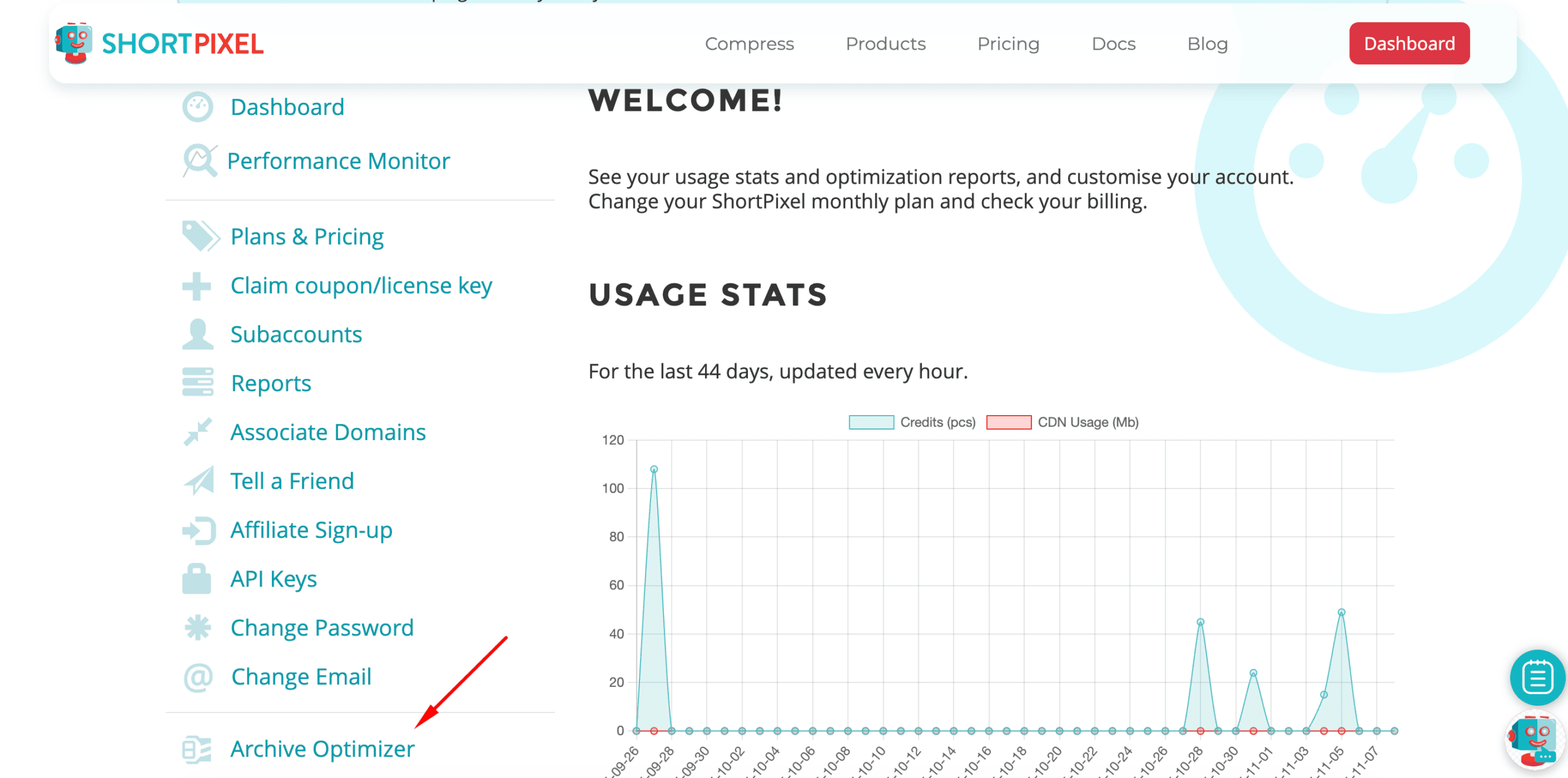
Task: Click the Associate Domains arrows icon
Action: point(197,432)
